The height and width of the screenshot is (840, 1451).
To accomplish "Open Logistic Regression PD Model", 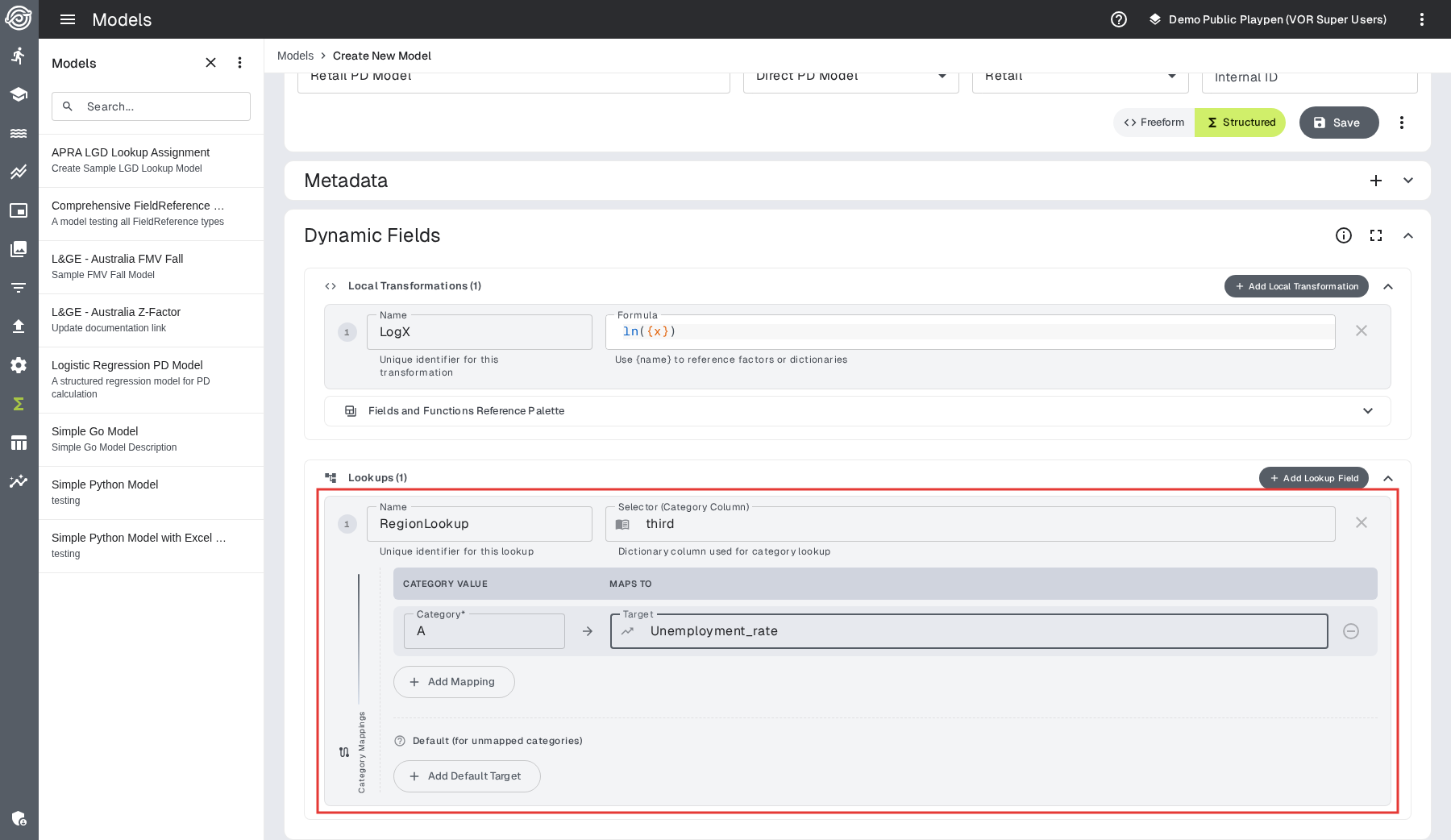I will click(x=127, y=365).
